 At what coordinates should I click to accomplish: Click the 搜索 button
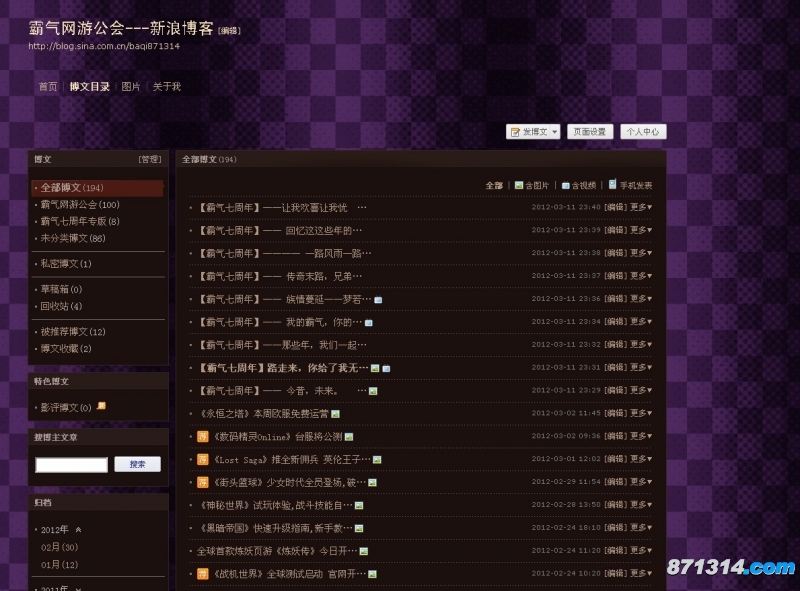tap(137, 464)
